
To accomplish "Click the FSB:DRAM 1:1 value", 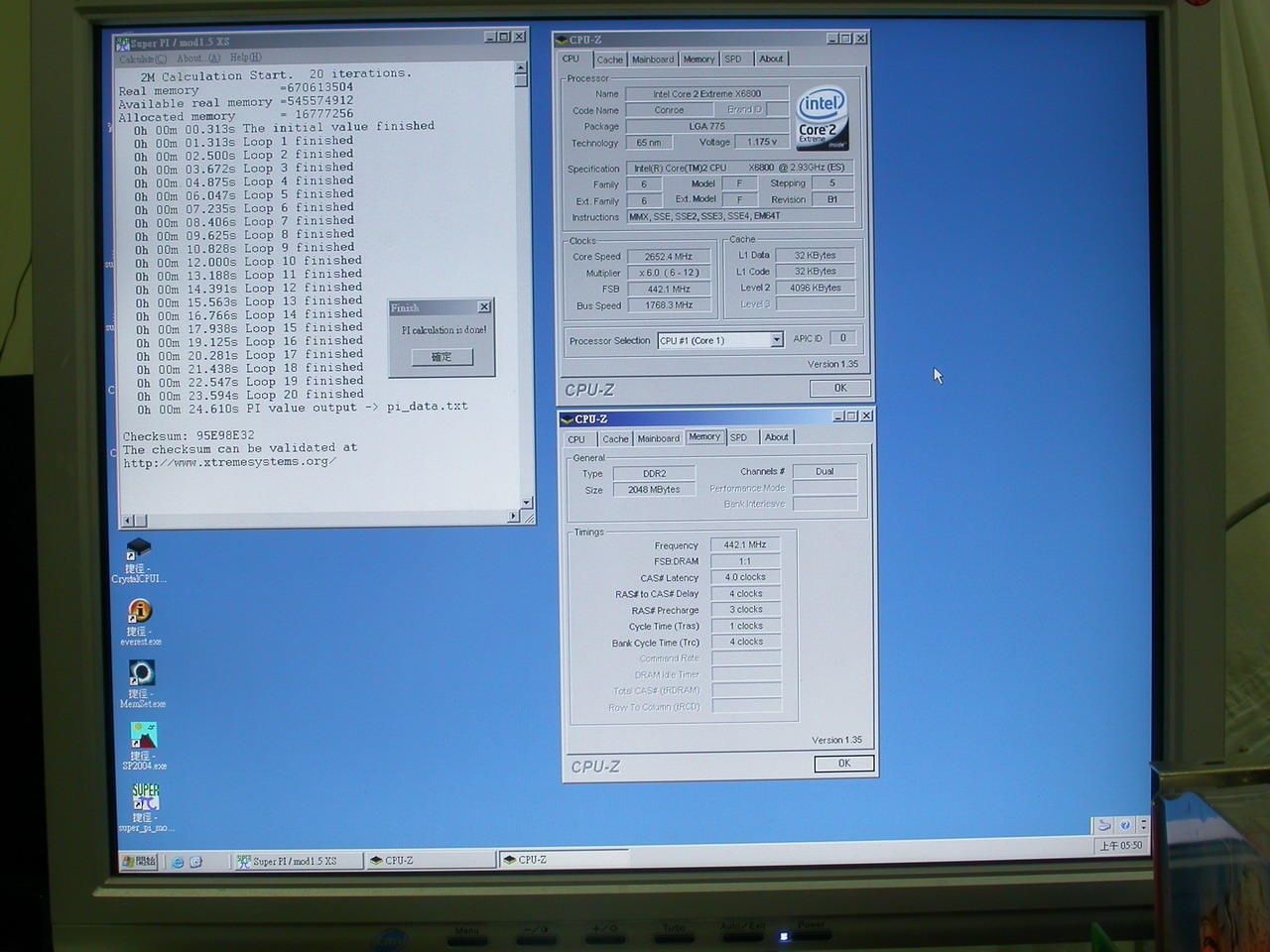I will [x=745, y=561].
